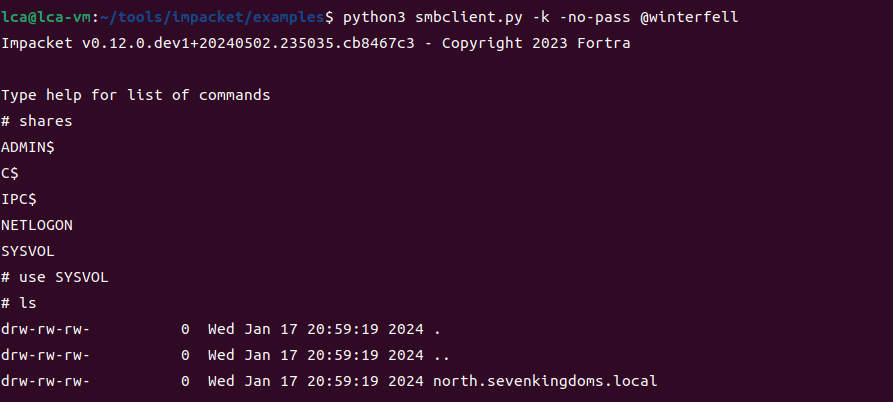The image size is (893, 402).
Task: Click permissions string on north.sevenkingdoms.local row
Action: click(46, 381)
